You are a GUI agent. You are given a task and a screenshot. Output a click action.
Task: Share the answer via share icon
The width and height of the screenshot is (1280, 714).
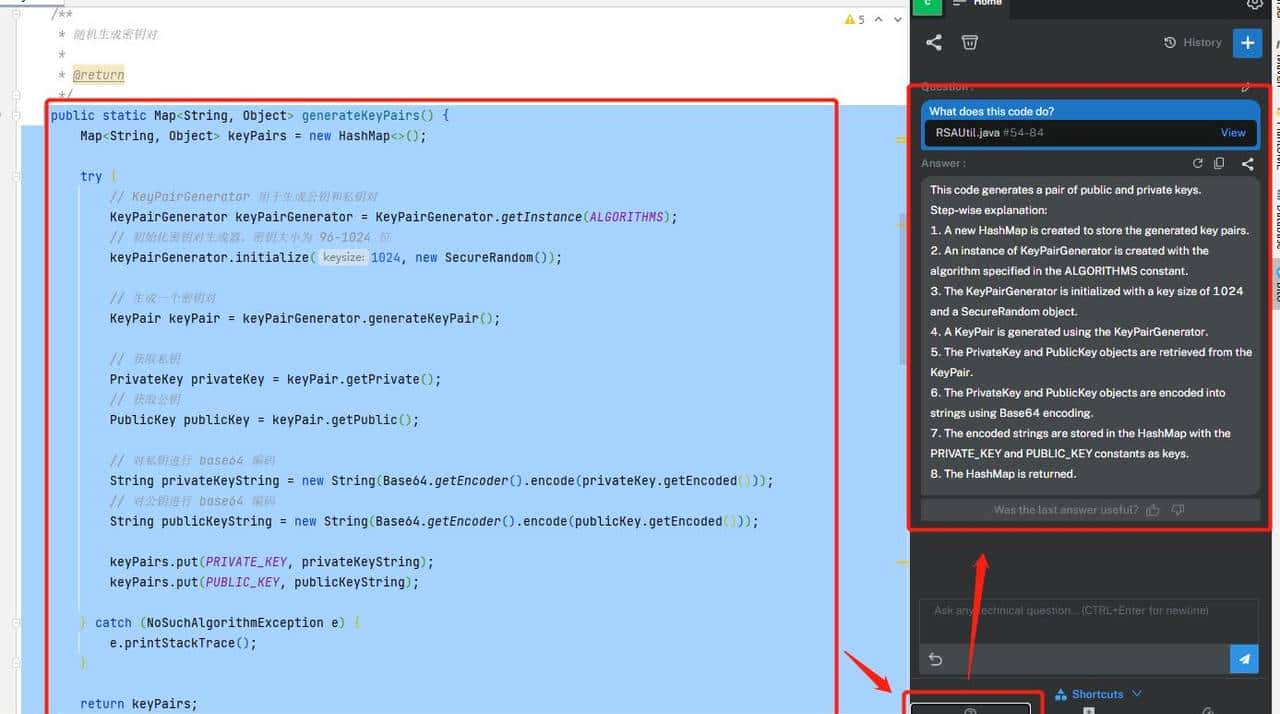click(x=1247, y=163)
